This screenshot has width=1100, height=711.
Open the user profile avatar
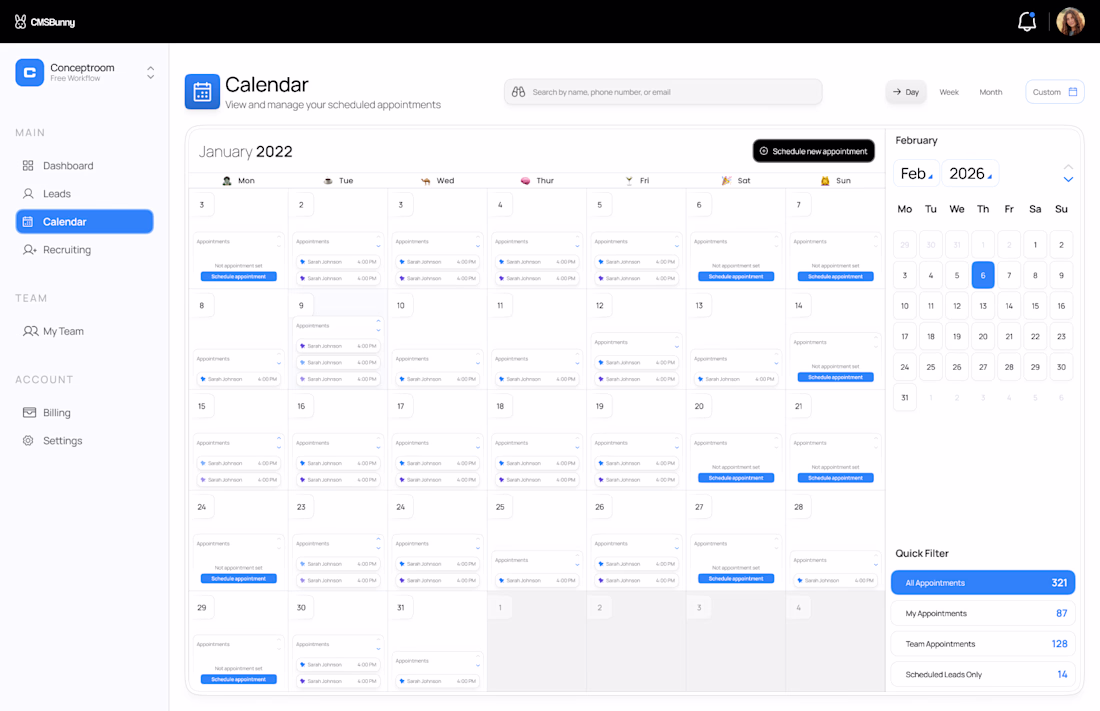point(1071,22)
